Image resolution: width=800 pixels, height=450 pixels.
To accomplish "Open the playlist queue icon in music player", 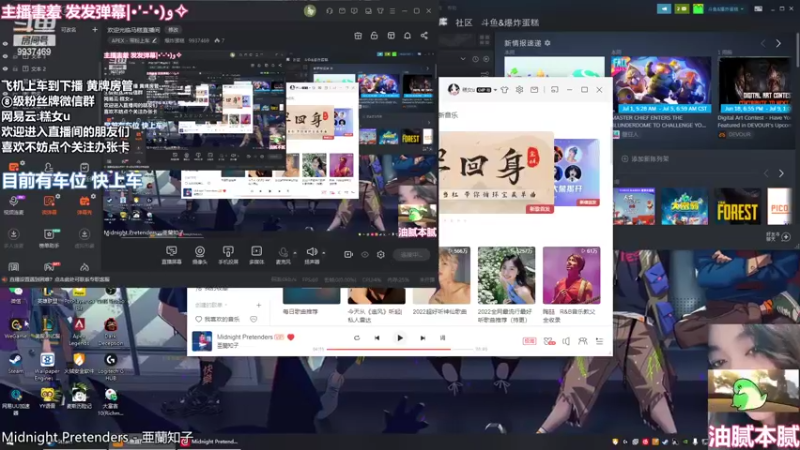I will pos(599,341).
